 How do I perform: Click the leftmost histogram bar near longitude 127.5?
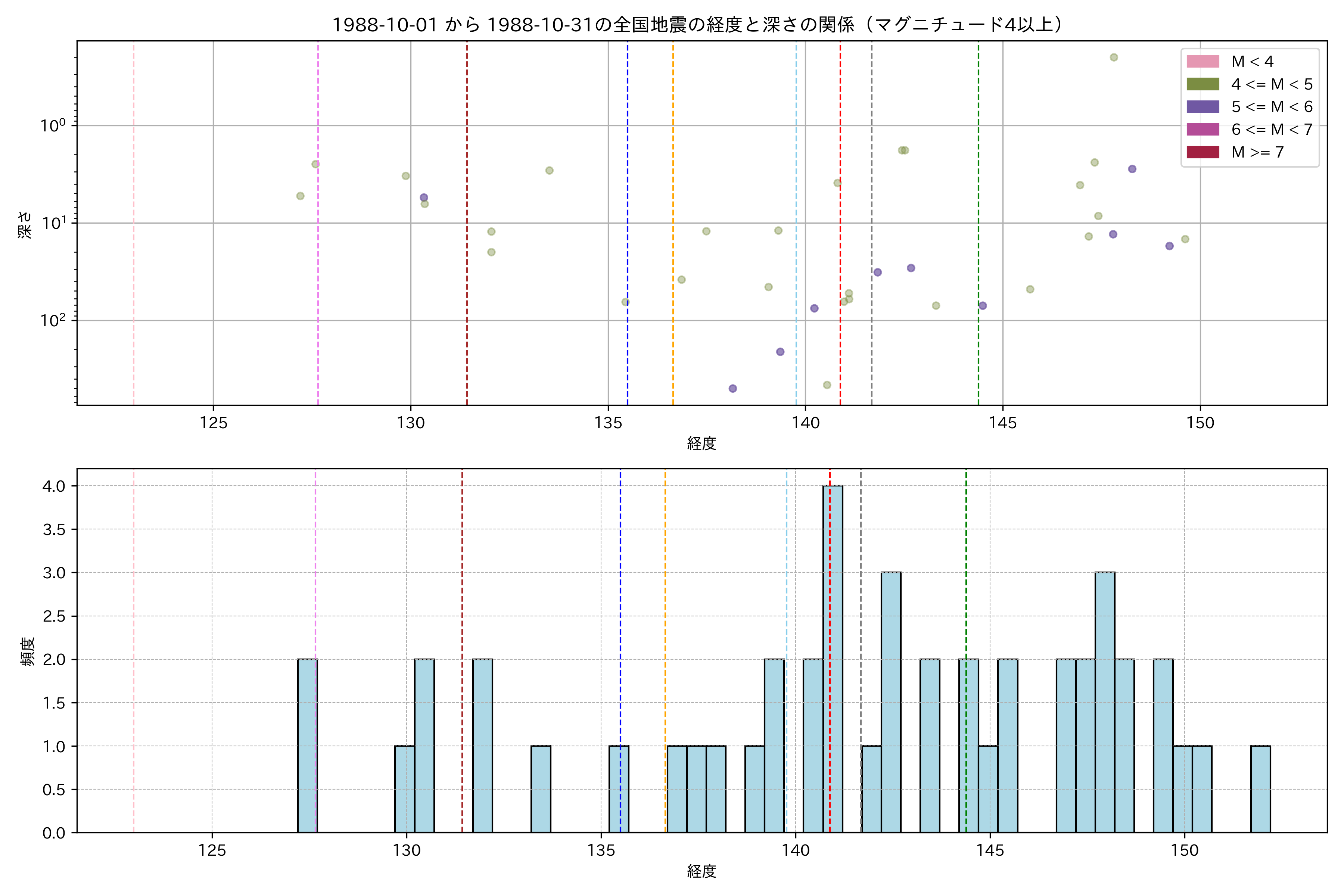[307, 746]
